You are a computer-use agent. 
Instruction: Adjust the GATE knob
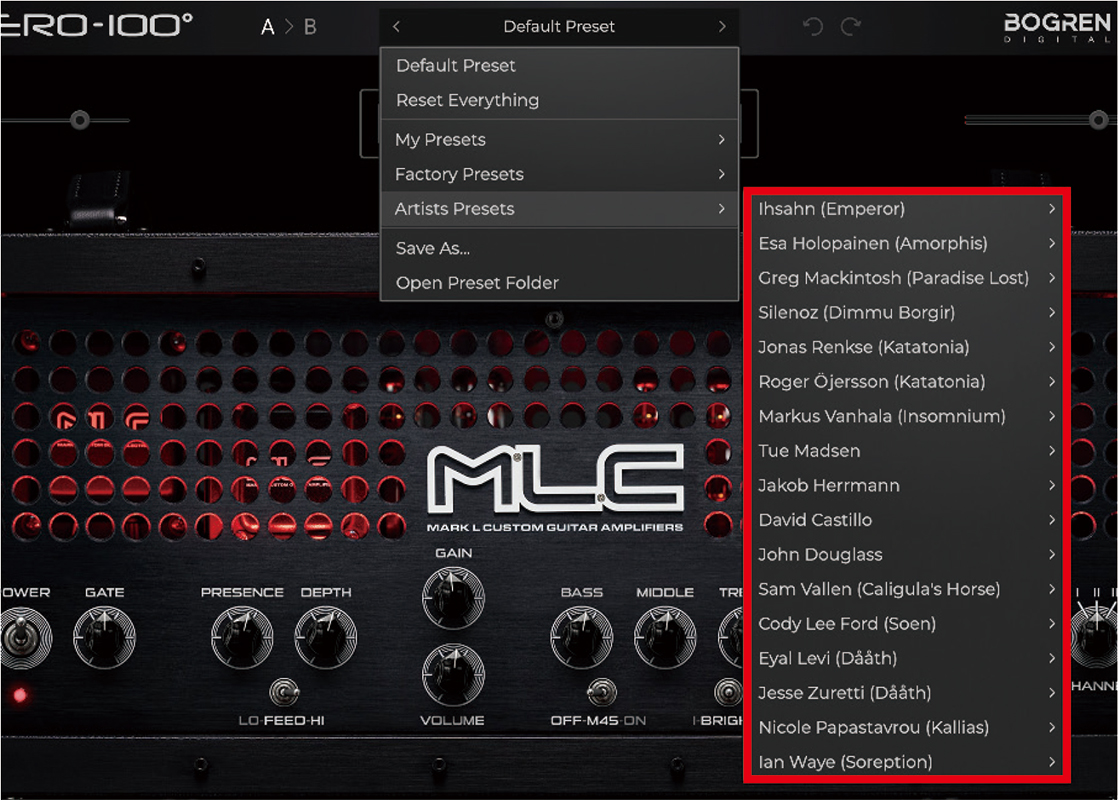(x=104, y=637)
